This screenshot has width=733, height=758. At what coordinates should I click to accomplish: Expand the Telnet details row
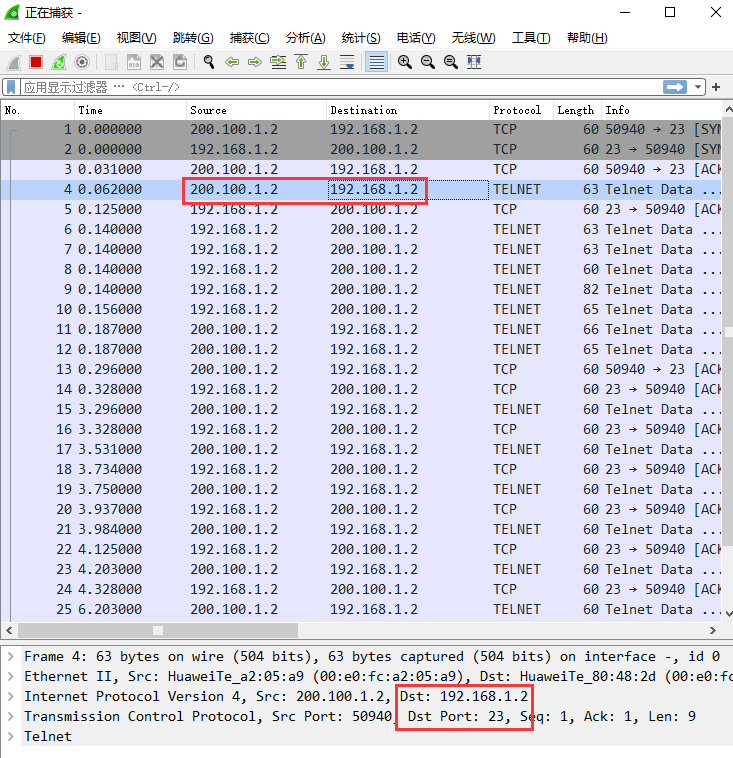(x=11, y=736)
